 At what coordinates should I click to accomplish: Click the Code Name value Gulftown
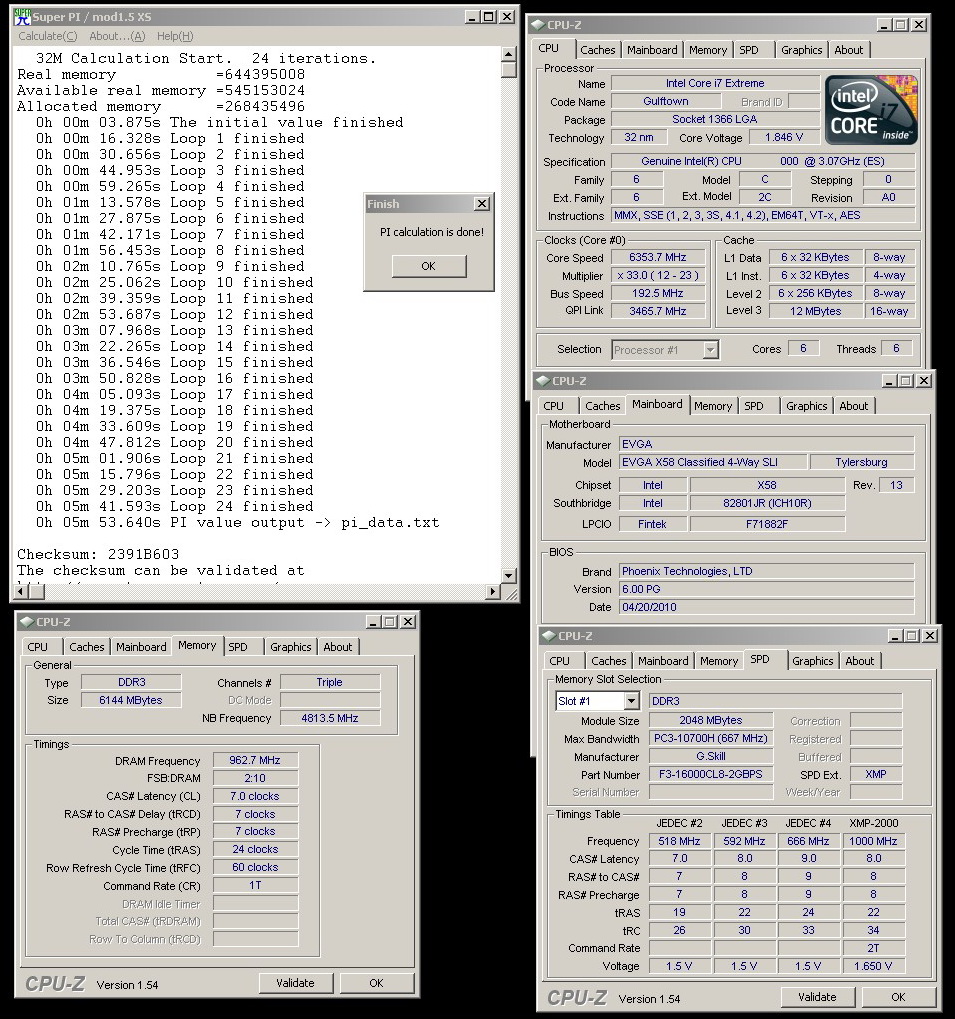(666, 101)
